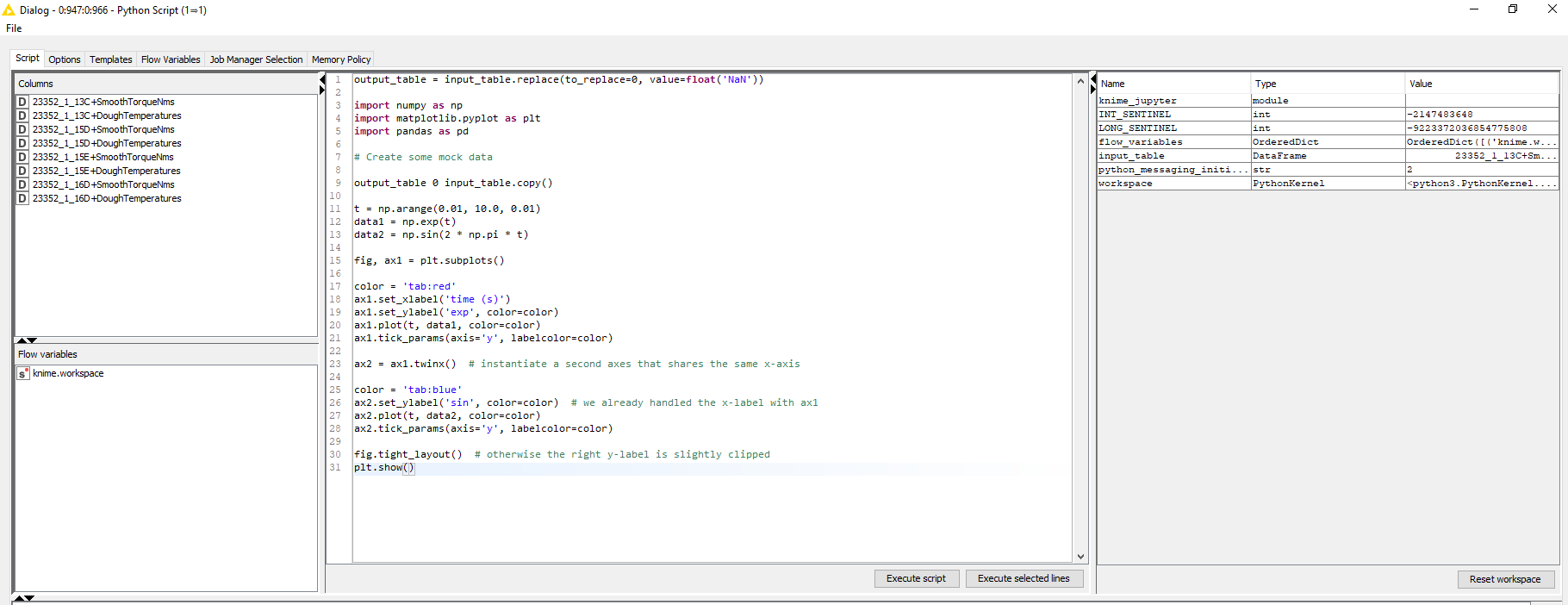Click the double-type icon of 23352_1_13C+SmoothTorqueNms
The height and width of the screenshot is (605, 1568).
[x=22, y=102]
